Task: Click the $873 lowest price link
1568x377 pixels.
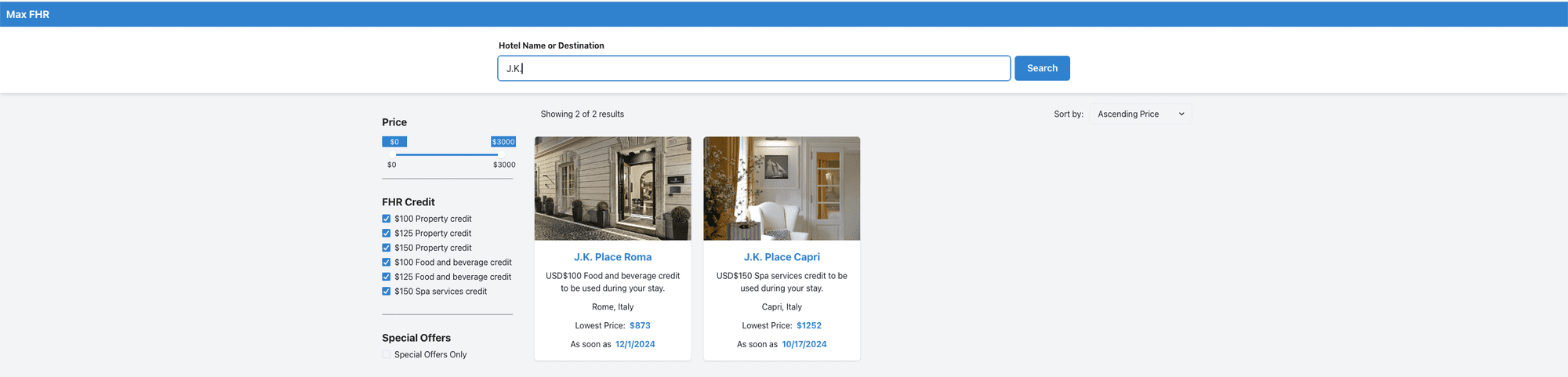Action: tap(640, 325)
